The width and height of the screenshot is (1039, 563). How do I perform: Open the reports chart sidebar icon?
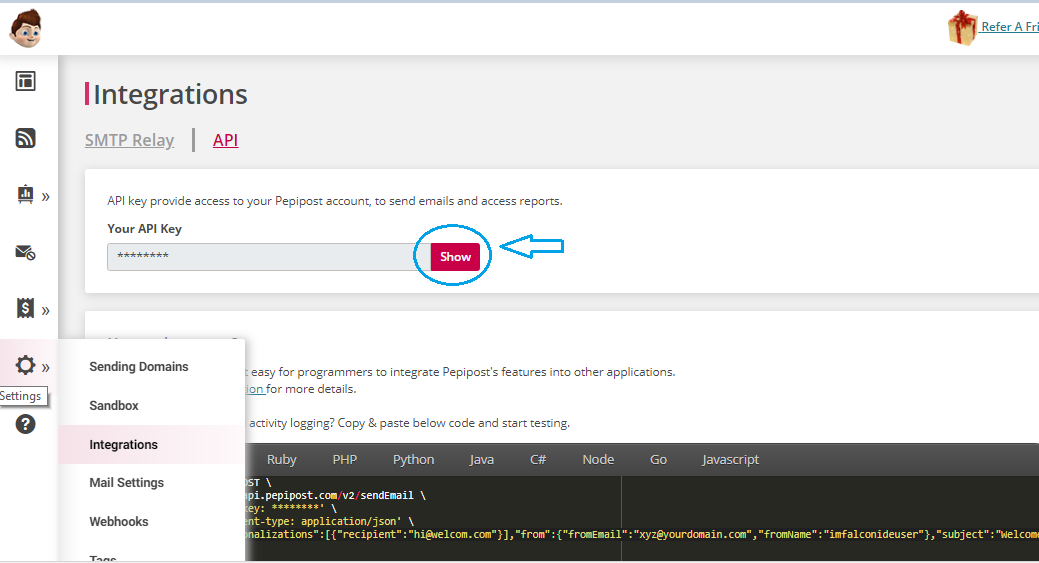[25, 194]
